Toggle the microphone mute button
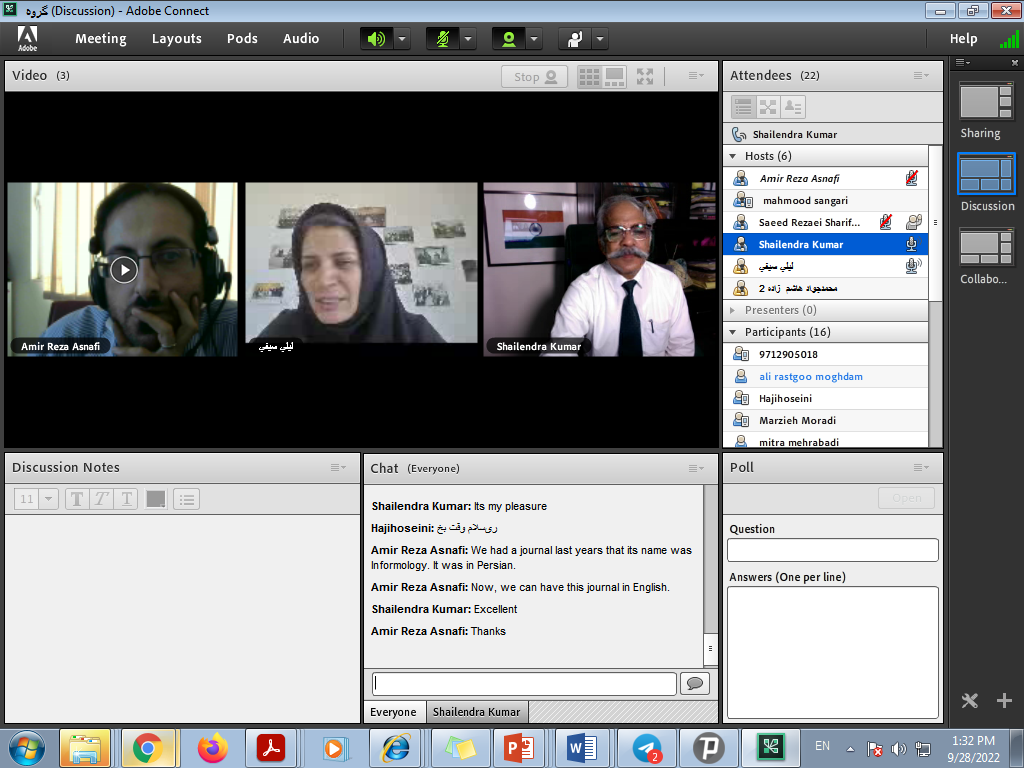This screenshot has width=1024, height=768. [x=442, y=39]
